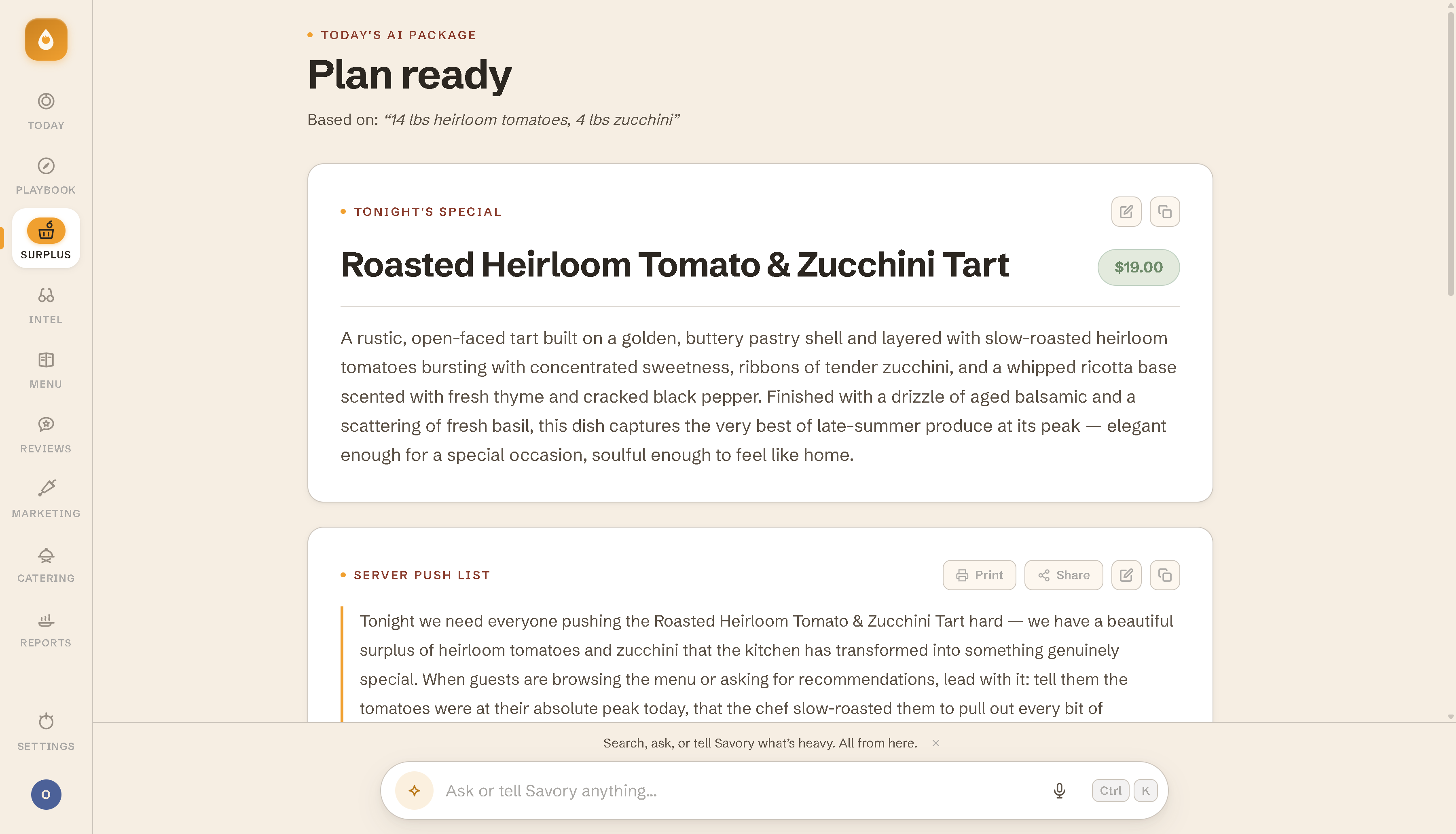Image resolution: width=1456 pixels, height=834 pixels.
Task: Copy the Server Push List text
Action: tap(1164, 574)
